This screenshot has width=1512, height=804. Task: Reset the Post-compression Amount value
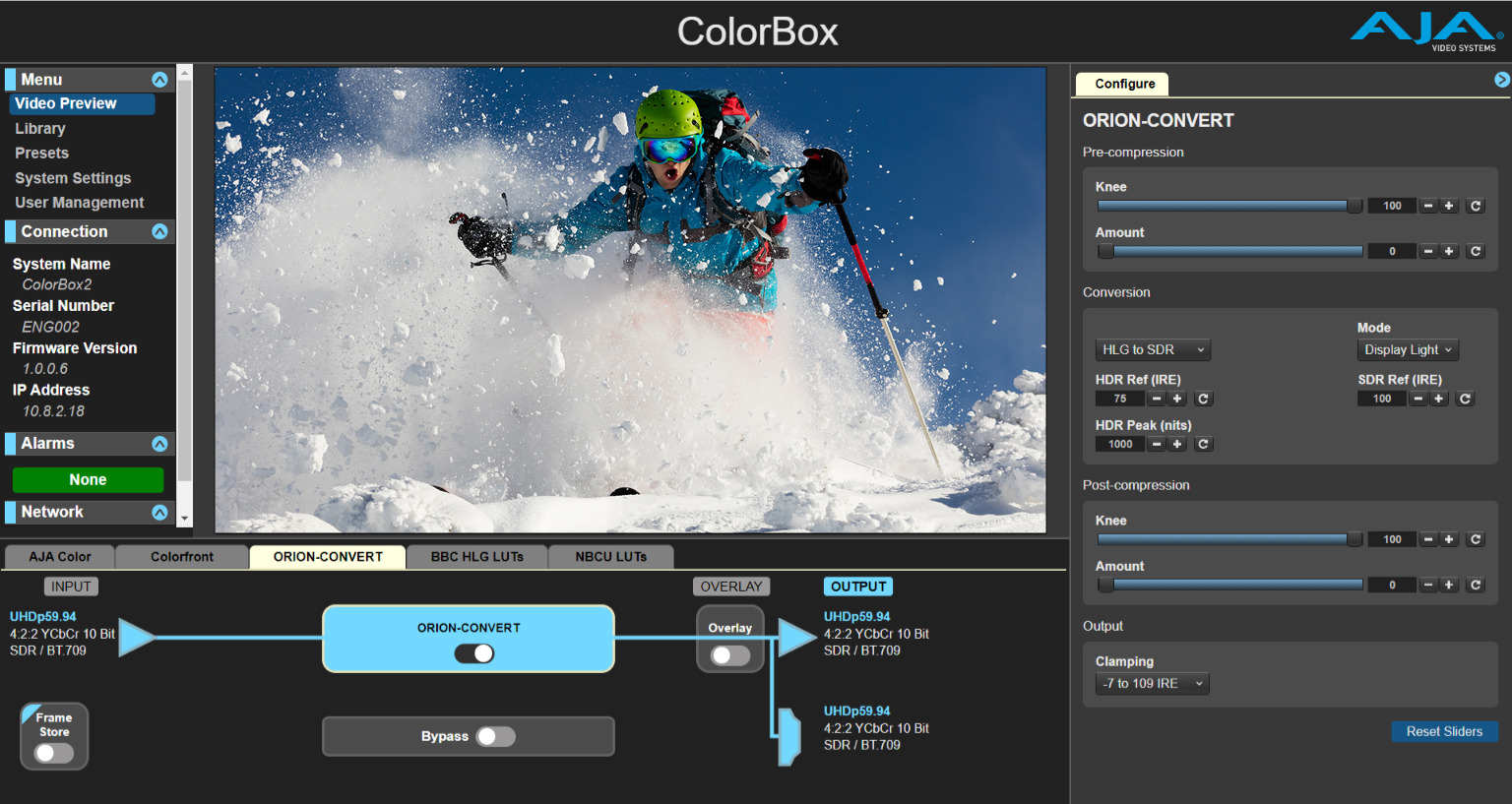pos(1475,585)
